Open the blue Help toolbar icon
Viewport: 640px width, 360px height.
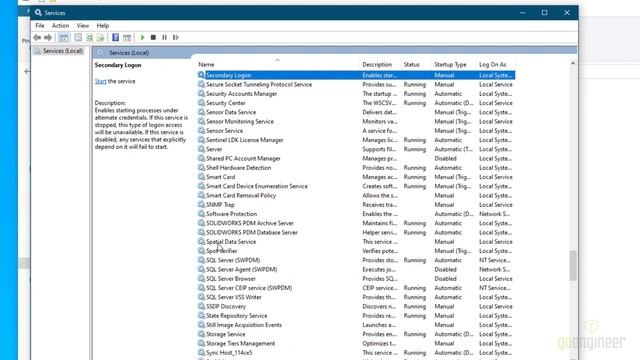(116, 38)
